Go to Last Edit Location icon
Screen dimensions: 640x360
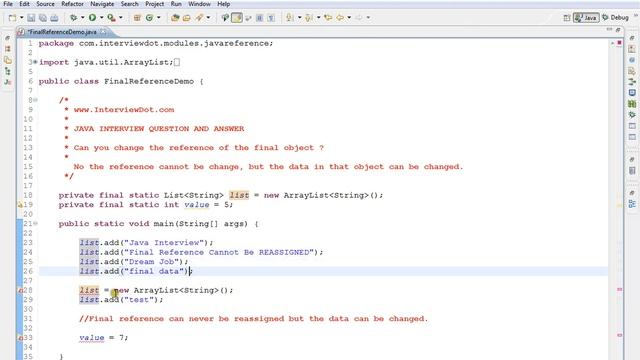pos(328,18)
